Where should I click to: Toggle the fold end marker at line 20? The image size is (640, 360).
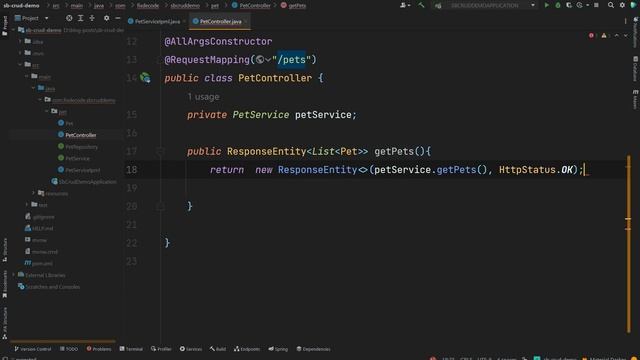160,206
